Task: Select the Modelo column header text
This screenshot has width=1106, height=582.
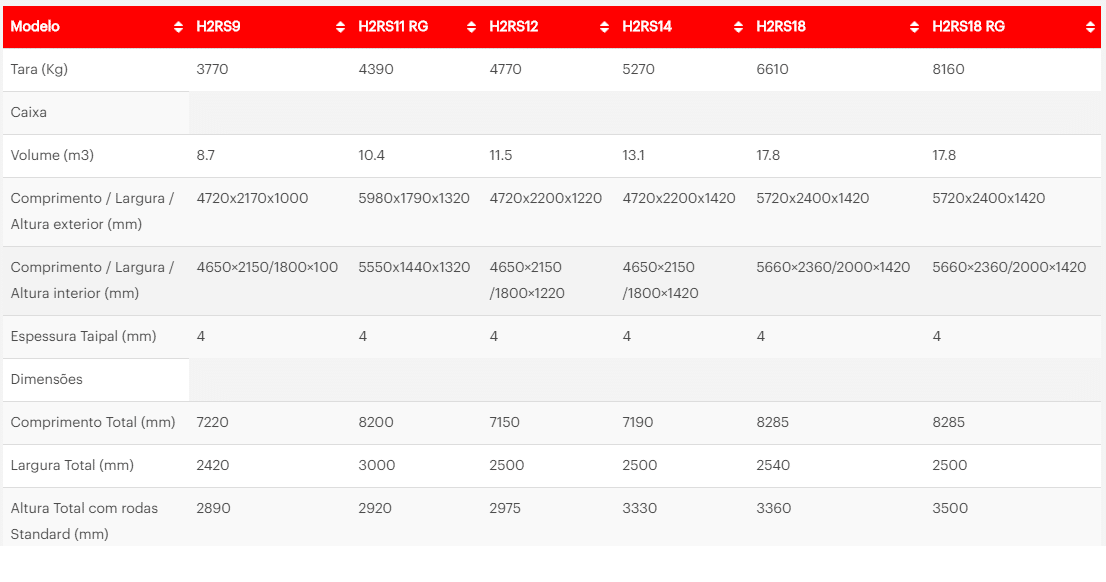Action: click(x=35, y=26)
